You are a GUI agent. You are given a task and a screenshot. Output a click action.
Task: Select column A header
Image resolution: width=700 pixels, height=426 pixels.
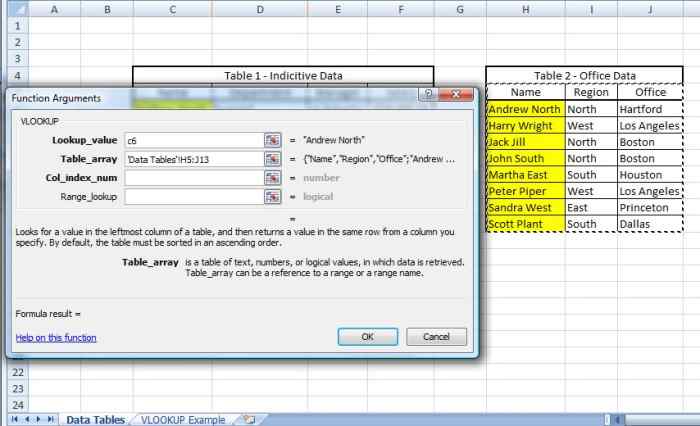coord(54,9)
